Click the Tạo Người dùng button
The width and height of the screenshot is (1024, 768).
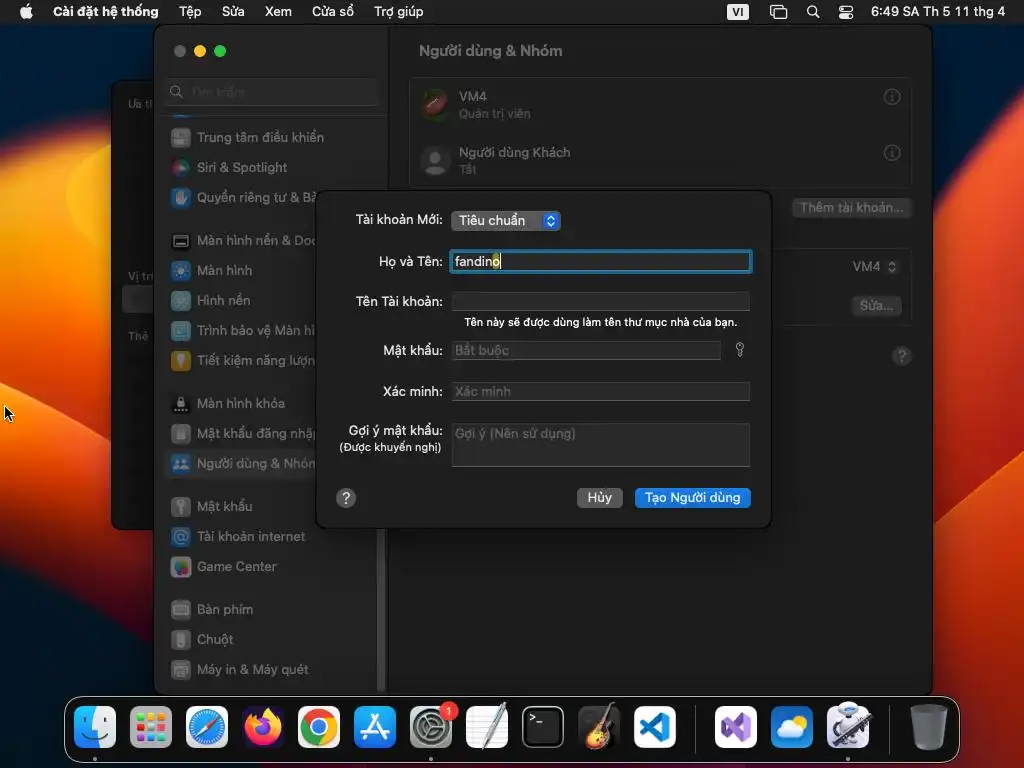(693, 498)
